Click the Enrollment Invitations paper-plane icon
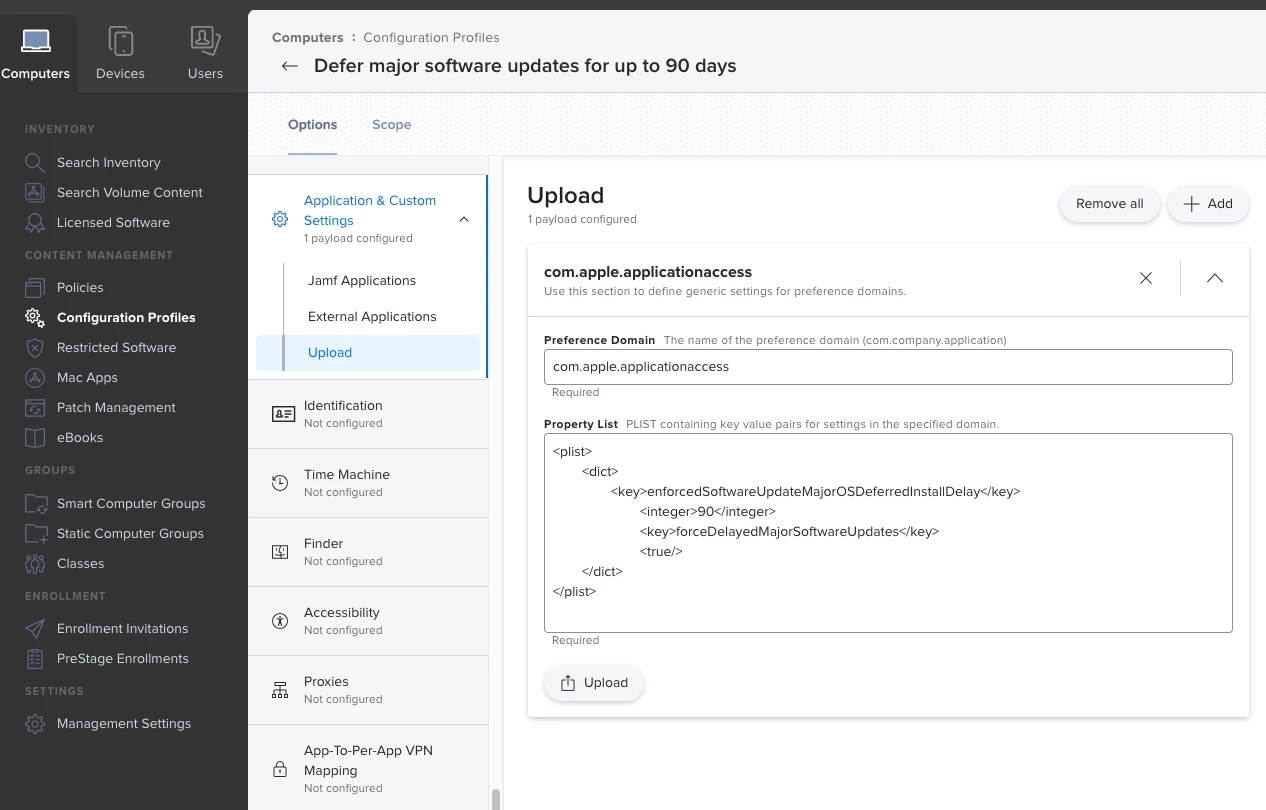This screenshot has width=1266, height=810. (35, 628)
